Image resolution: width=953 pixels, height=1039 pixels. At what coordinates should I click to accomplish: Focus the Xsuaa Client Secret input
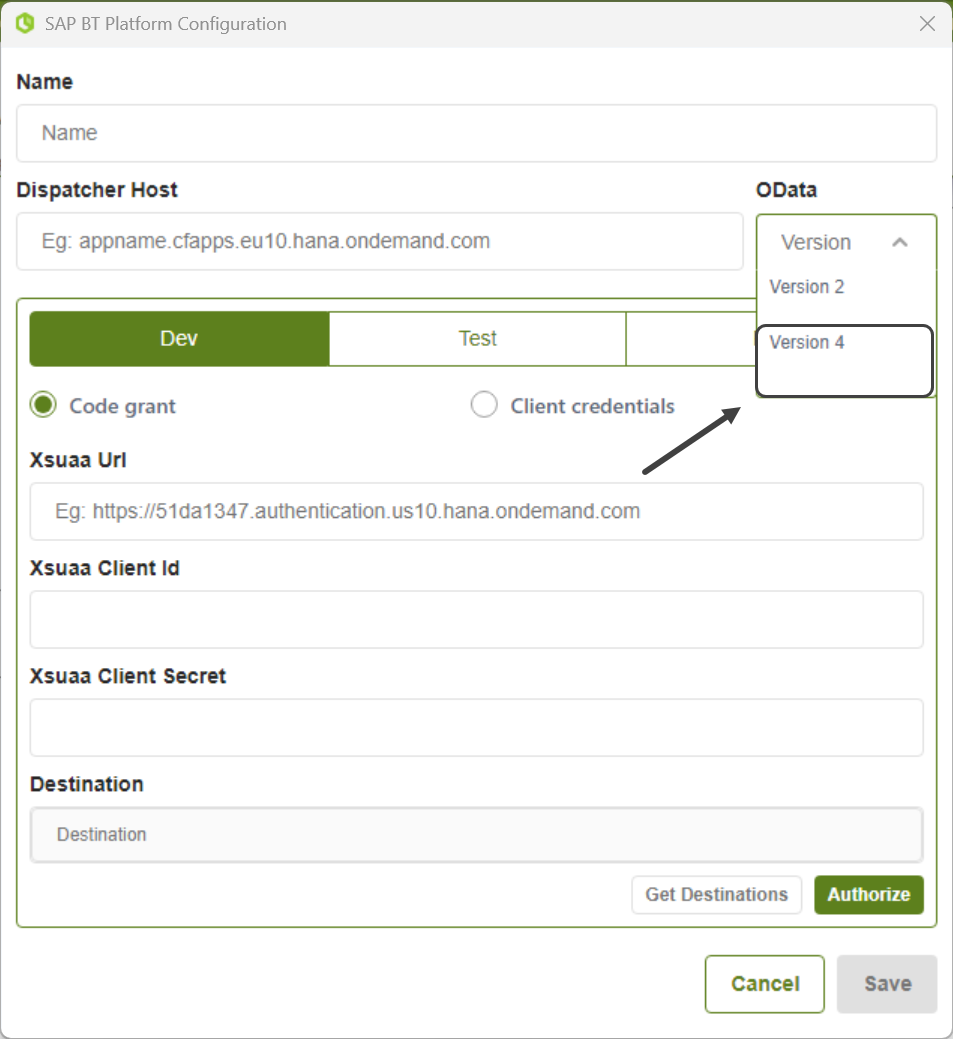[476, 727]
